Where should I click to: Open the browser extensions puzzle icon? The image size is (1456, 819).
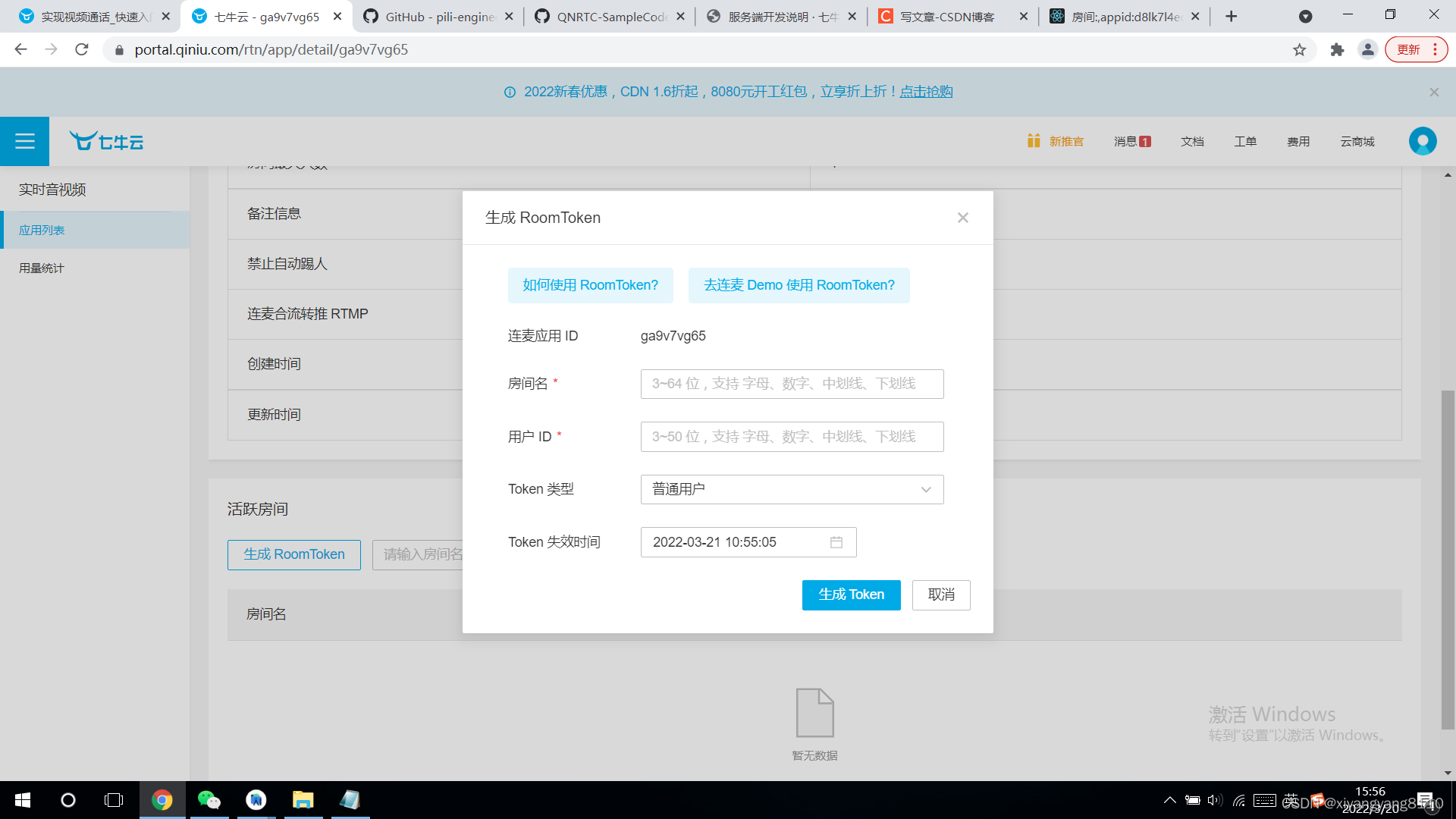click(1337, 49)
